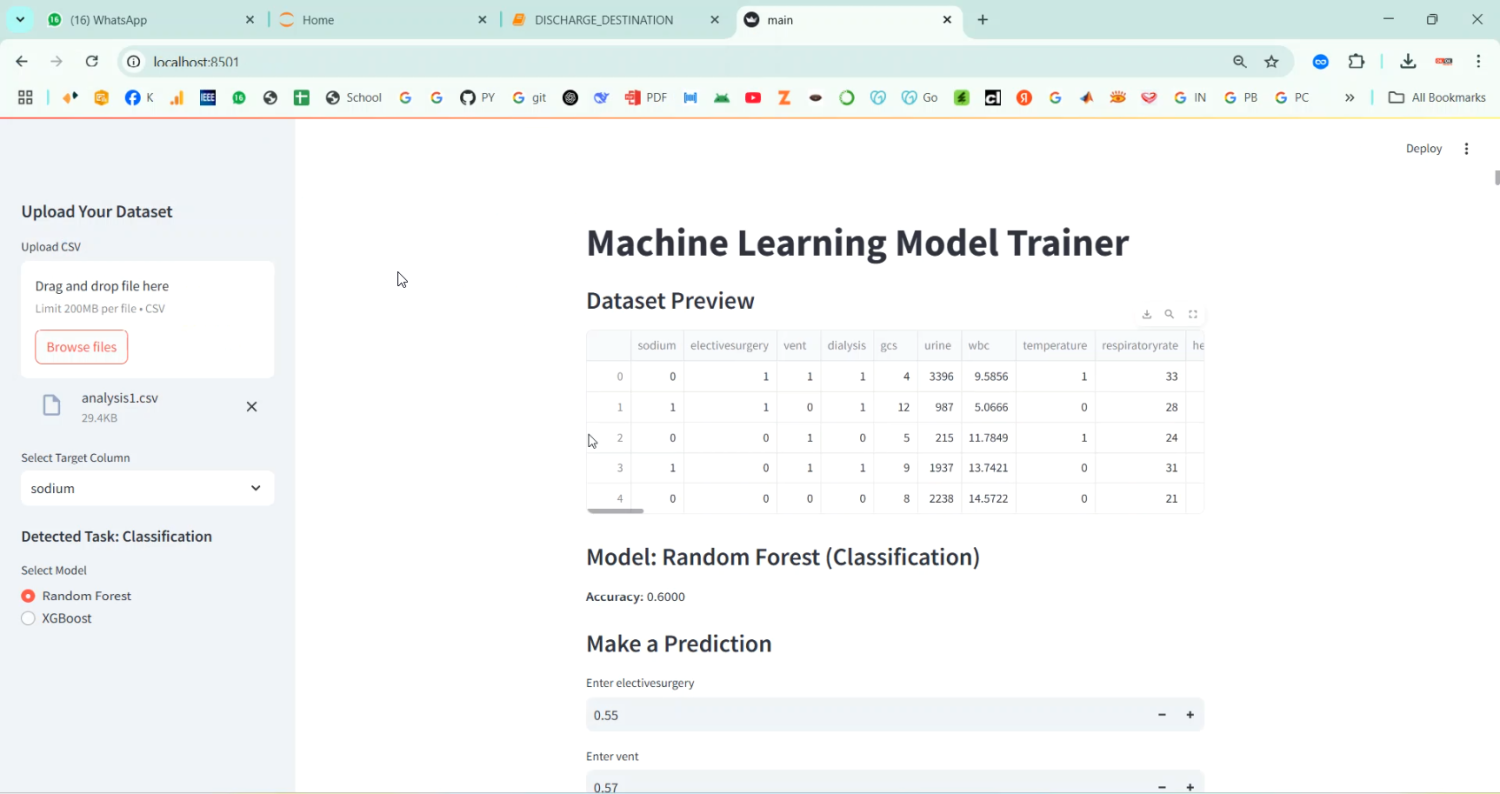This screenshot has height=794, width=1500.
Task: Expand hidden bookmarks overflow chevron
Action: (x=1349, y=98)
